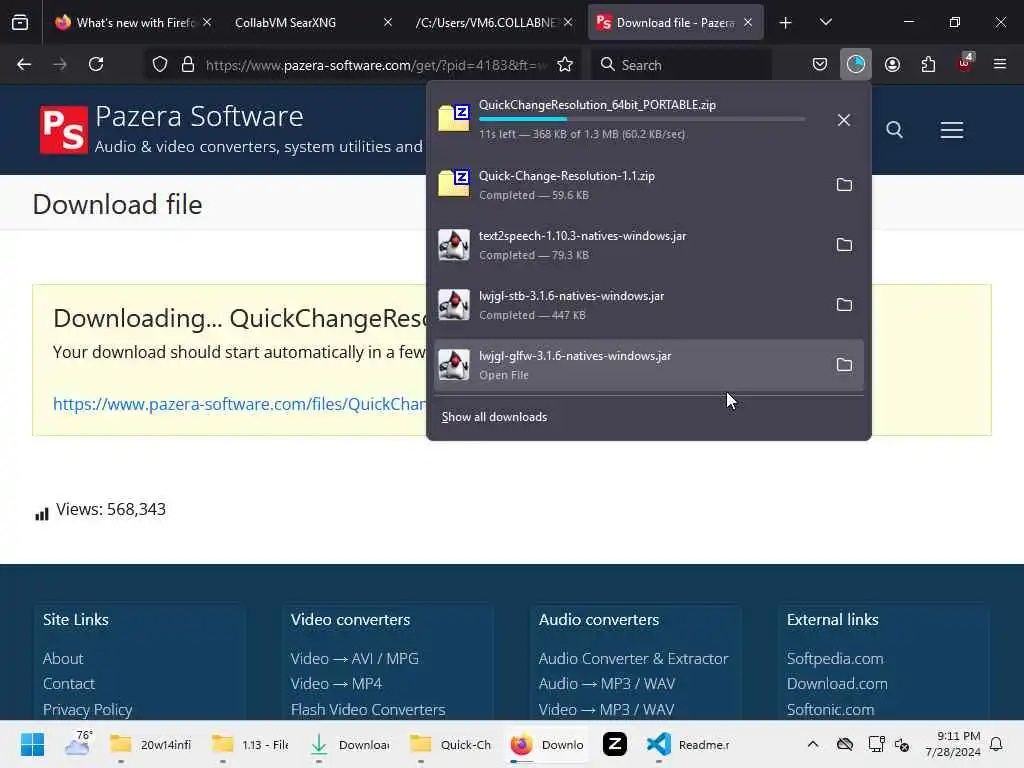1024x768 pixels.
Task: Open Video → MP3 / WAV link
Action: point(606,710)
